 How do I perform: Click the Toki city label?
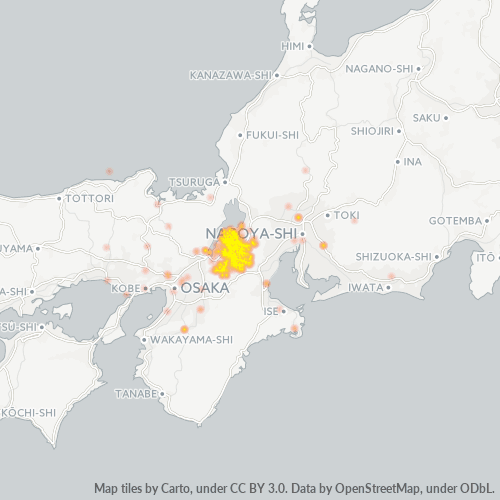[x=347, y=215]
